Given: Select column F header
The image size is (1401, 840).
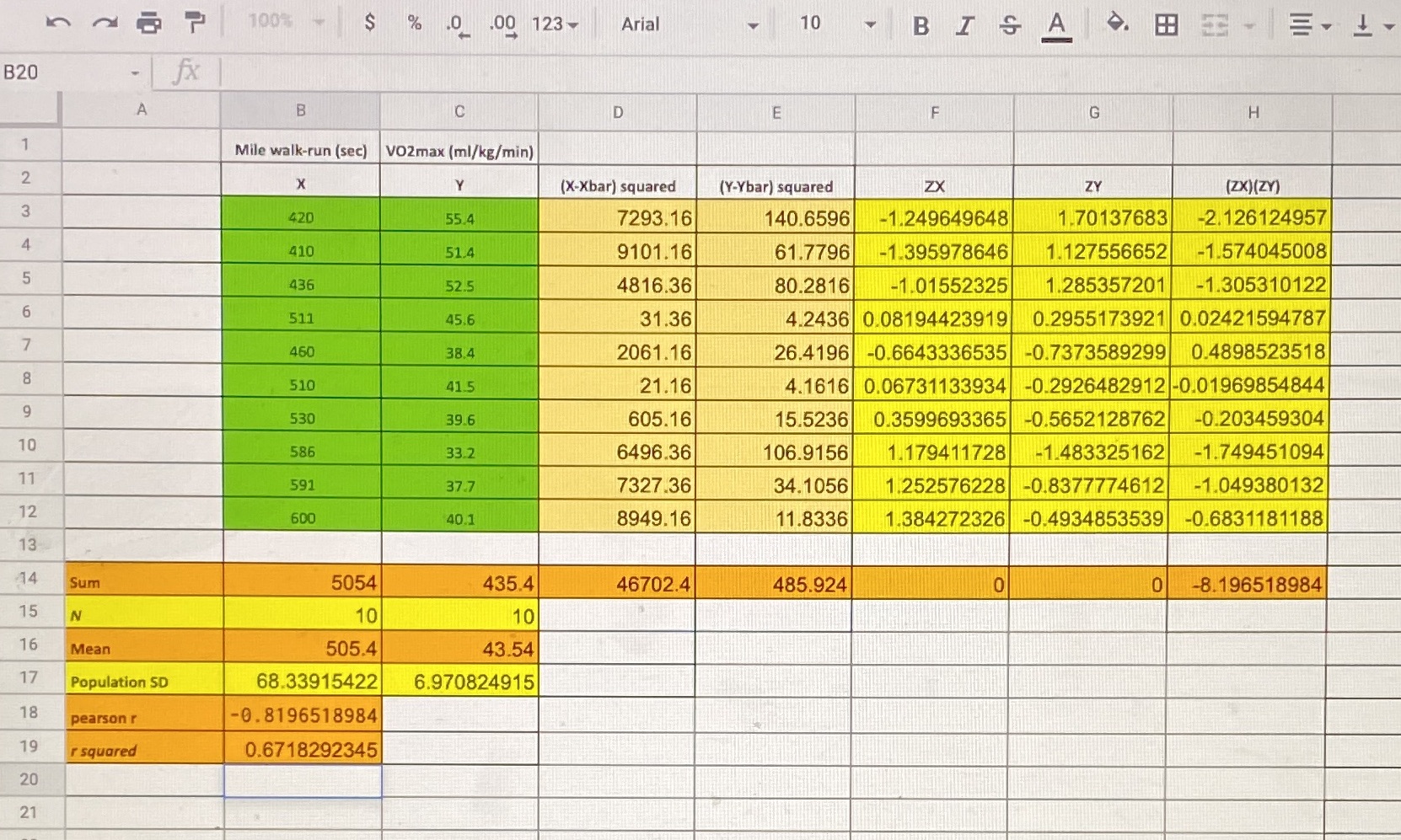Looking at the screenshot, I should click(x=934, y=112).
